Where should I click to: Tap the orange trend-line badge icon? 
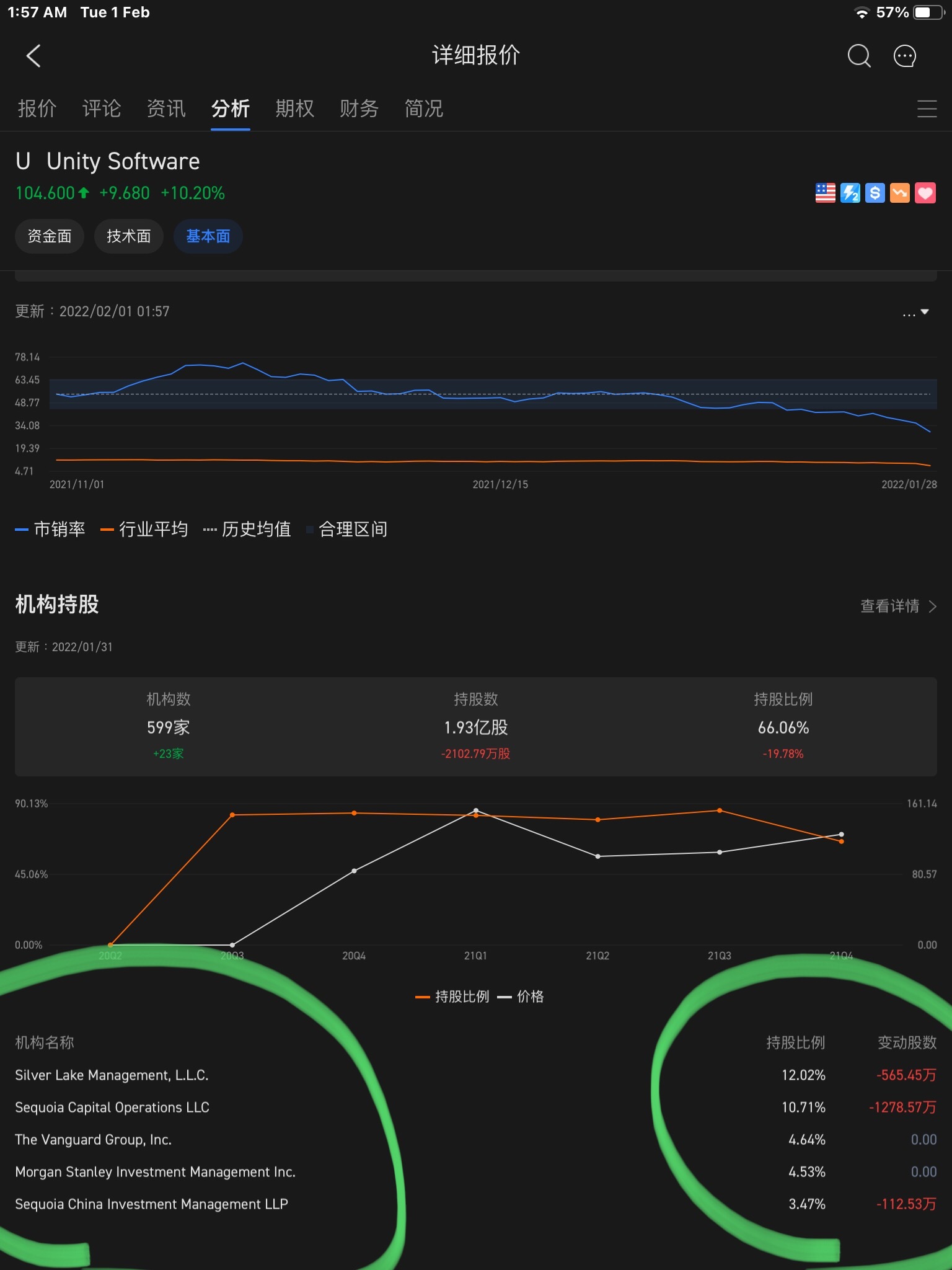click(x=899, y=193)
